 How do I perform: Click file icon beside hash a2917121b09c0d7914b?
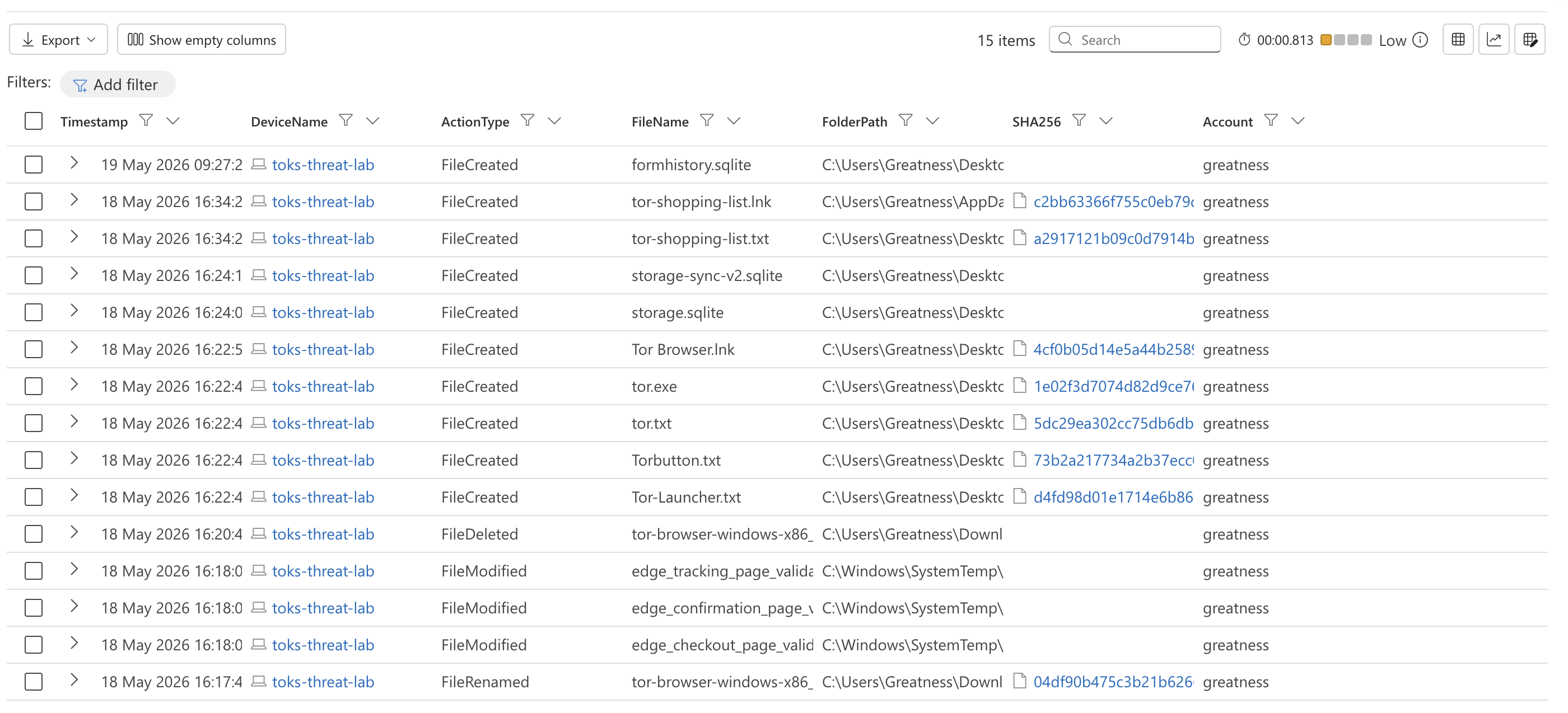tap(1020, 238)
